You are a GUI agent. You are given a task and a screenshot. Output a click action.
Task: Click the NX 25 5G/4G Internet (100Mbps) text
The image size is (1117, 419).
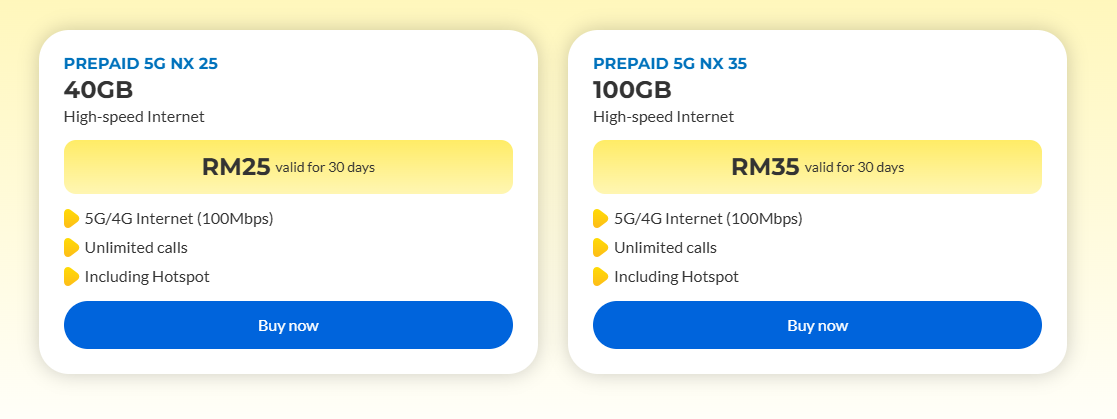tap(179, 219)
